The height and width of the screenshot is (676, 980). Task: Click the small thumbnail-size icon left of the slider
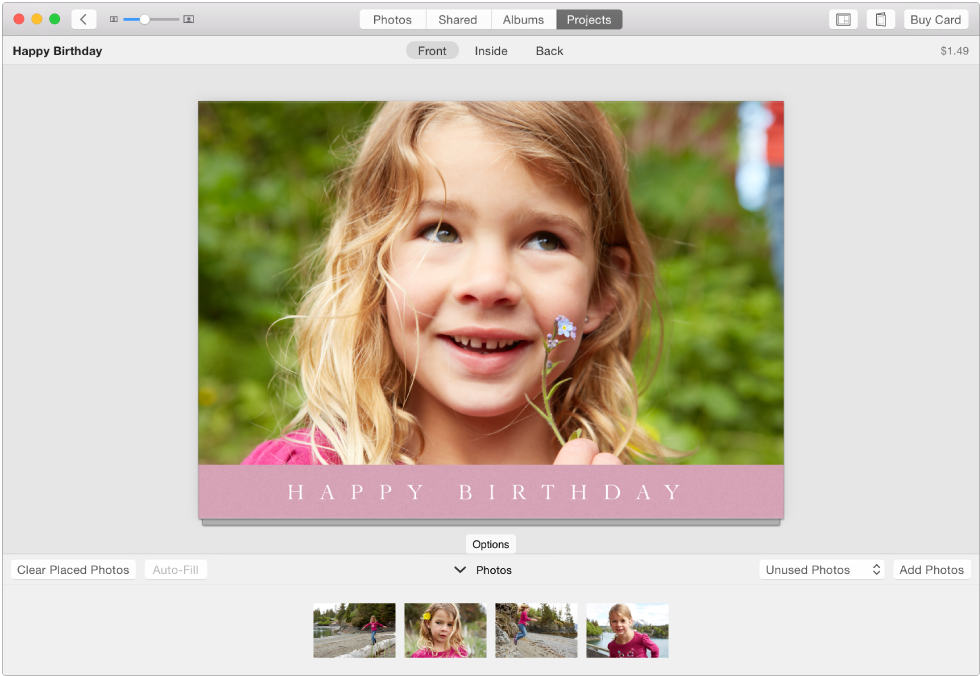pos(113,19)
